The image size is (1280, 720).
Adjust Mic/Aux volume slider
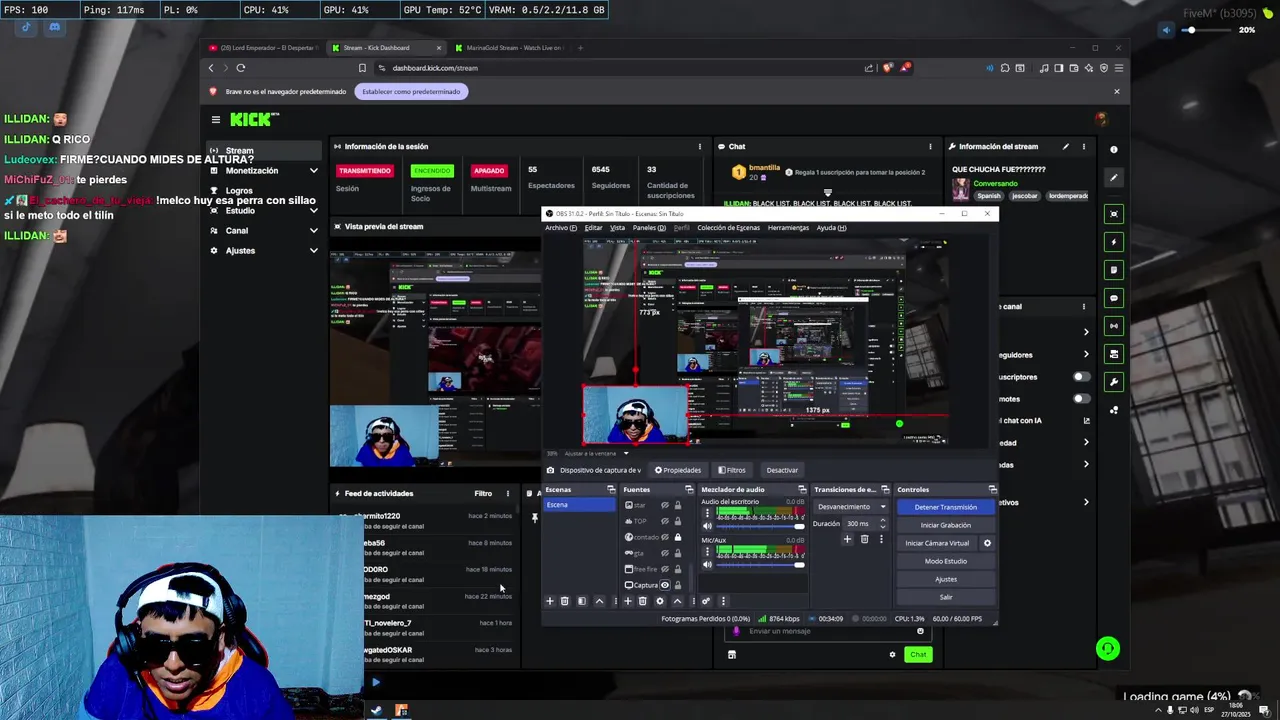760,565
